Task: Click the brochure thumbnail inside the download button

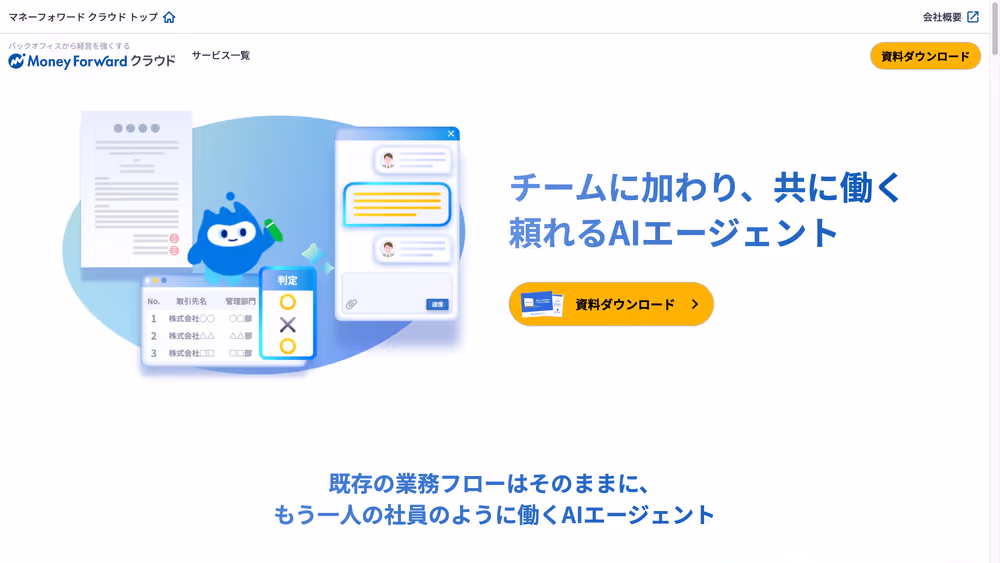Action: point(541,305)
